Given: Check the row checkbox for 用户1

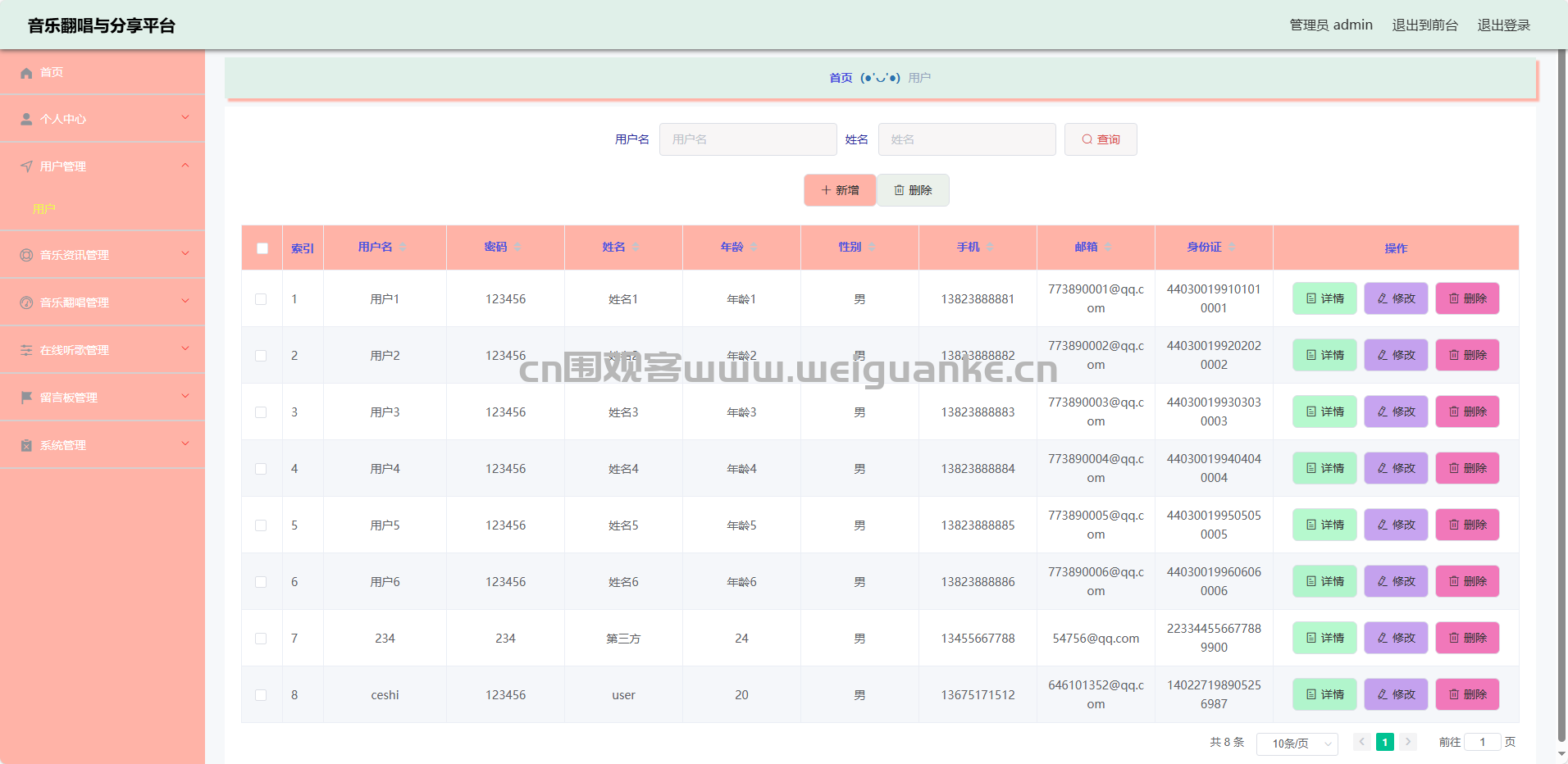Looking at the screenshot, I should tap(261, 299).
